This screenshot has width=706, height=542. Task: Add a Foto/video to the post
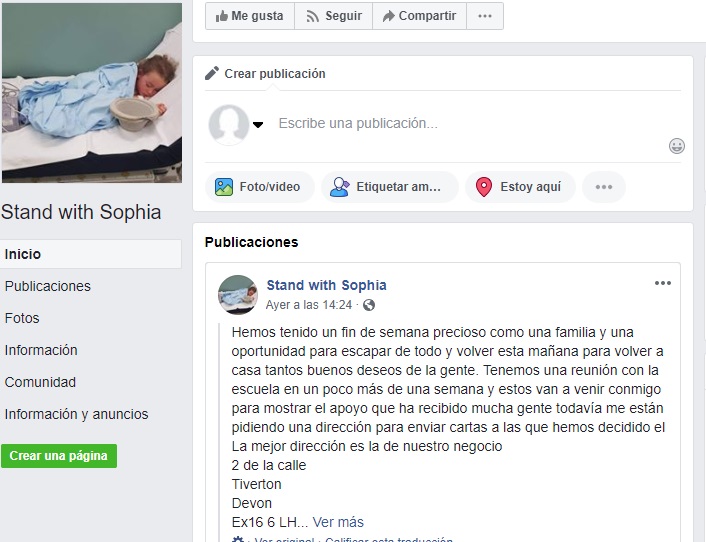click(260, 187)
